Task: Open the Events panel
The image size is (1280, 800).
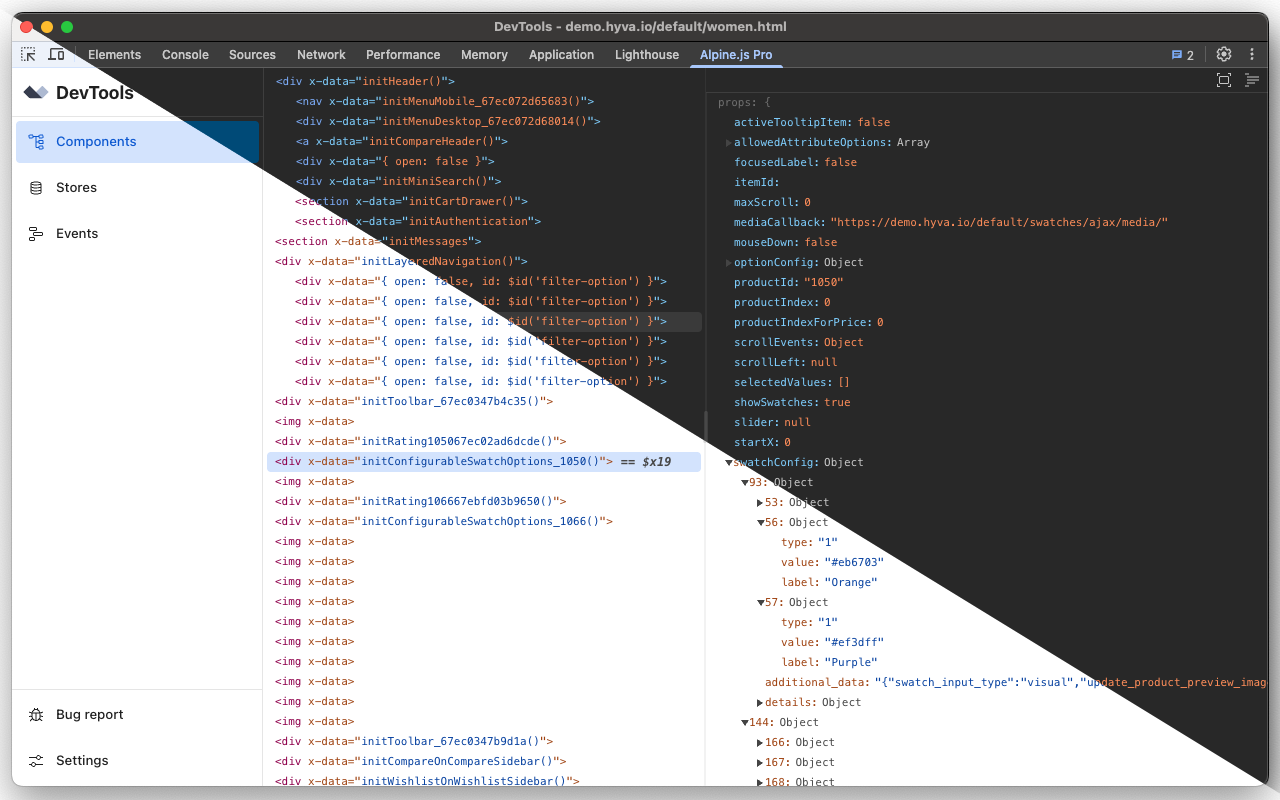Action: [76, 233]
